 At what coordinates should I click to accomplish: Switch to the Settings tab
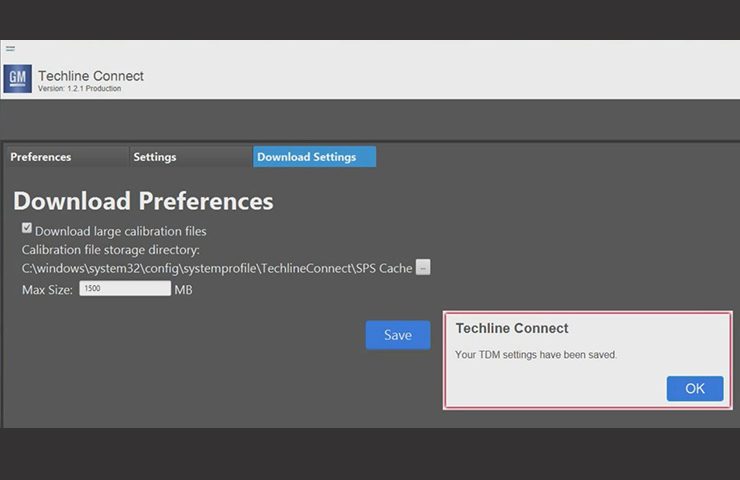191,157
